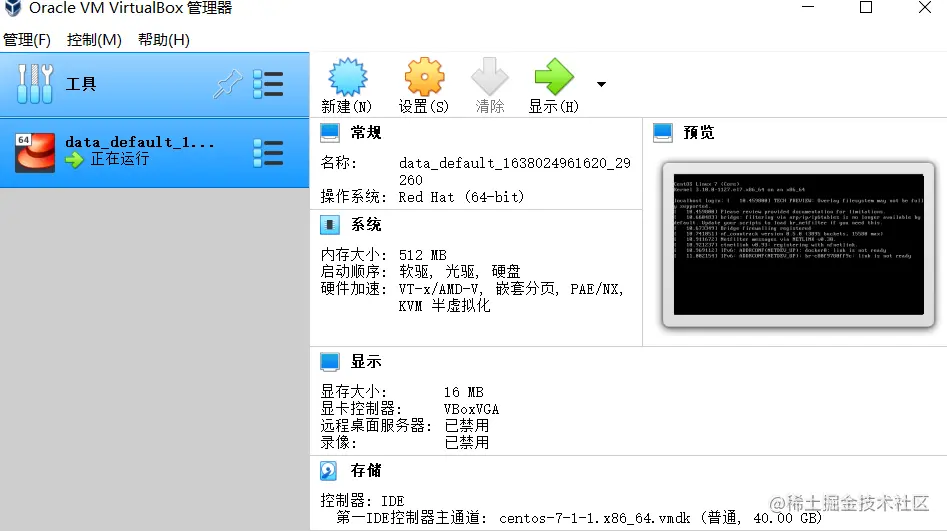Click the Storage (存储) disk icon
947x531 pixels.
click(329, 471)
